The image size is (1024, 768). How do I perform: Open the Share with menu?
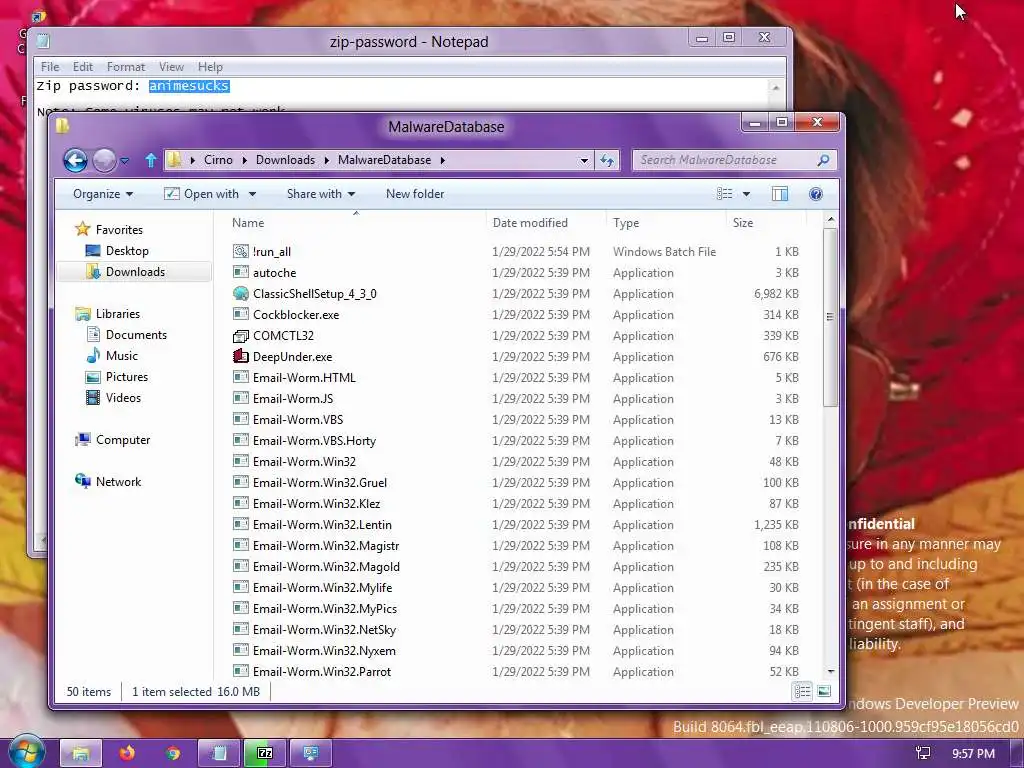[x=321, y=194]
